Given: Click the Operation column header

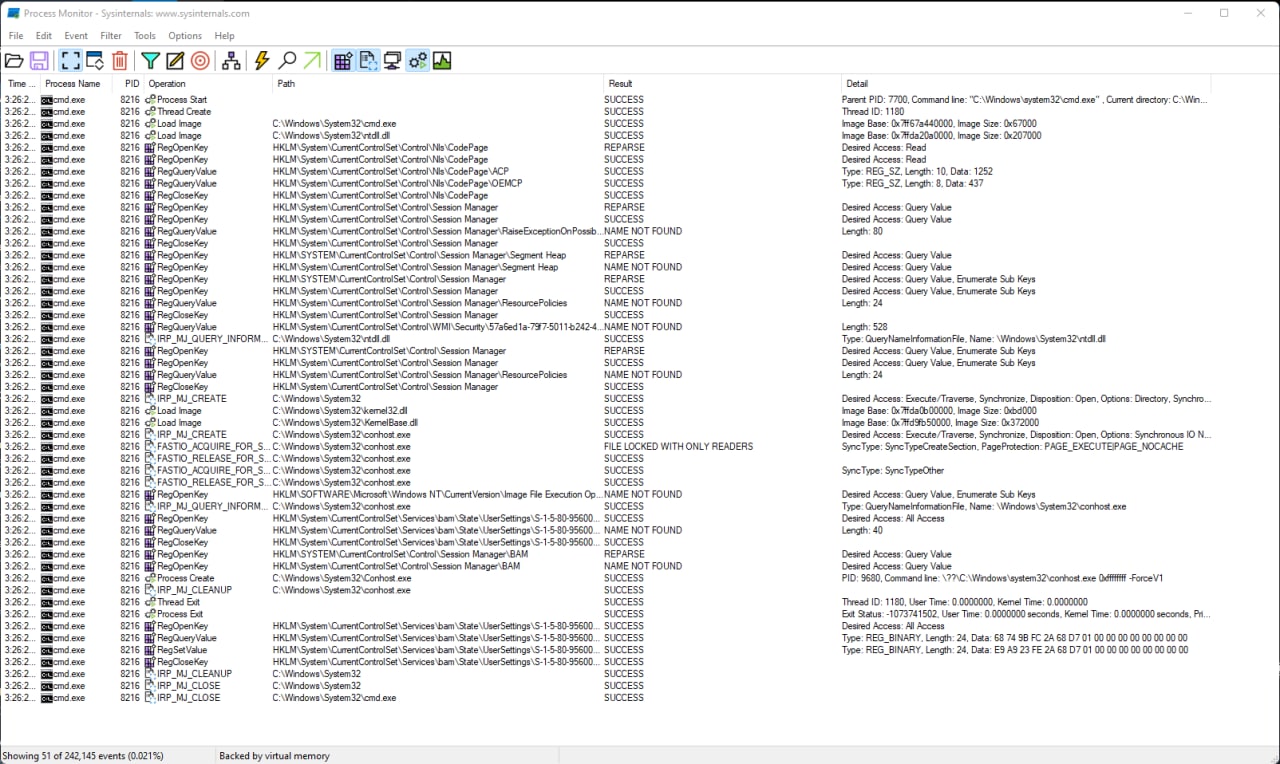Looking at the screenshot, I should pyautogui.click(x=208, y=84).
